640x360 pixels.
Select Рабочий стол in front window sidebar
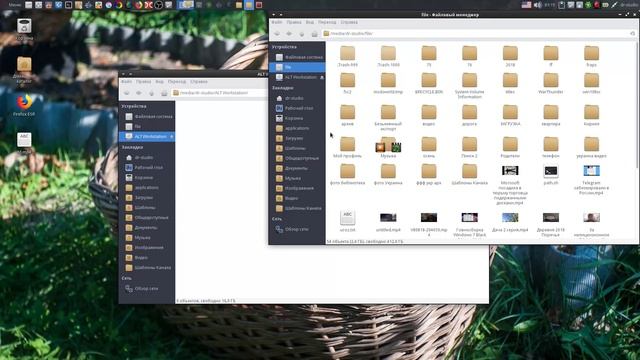(x=297, y=108)
